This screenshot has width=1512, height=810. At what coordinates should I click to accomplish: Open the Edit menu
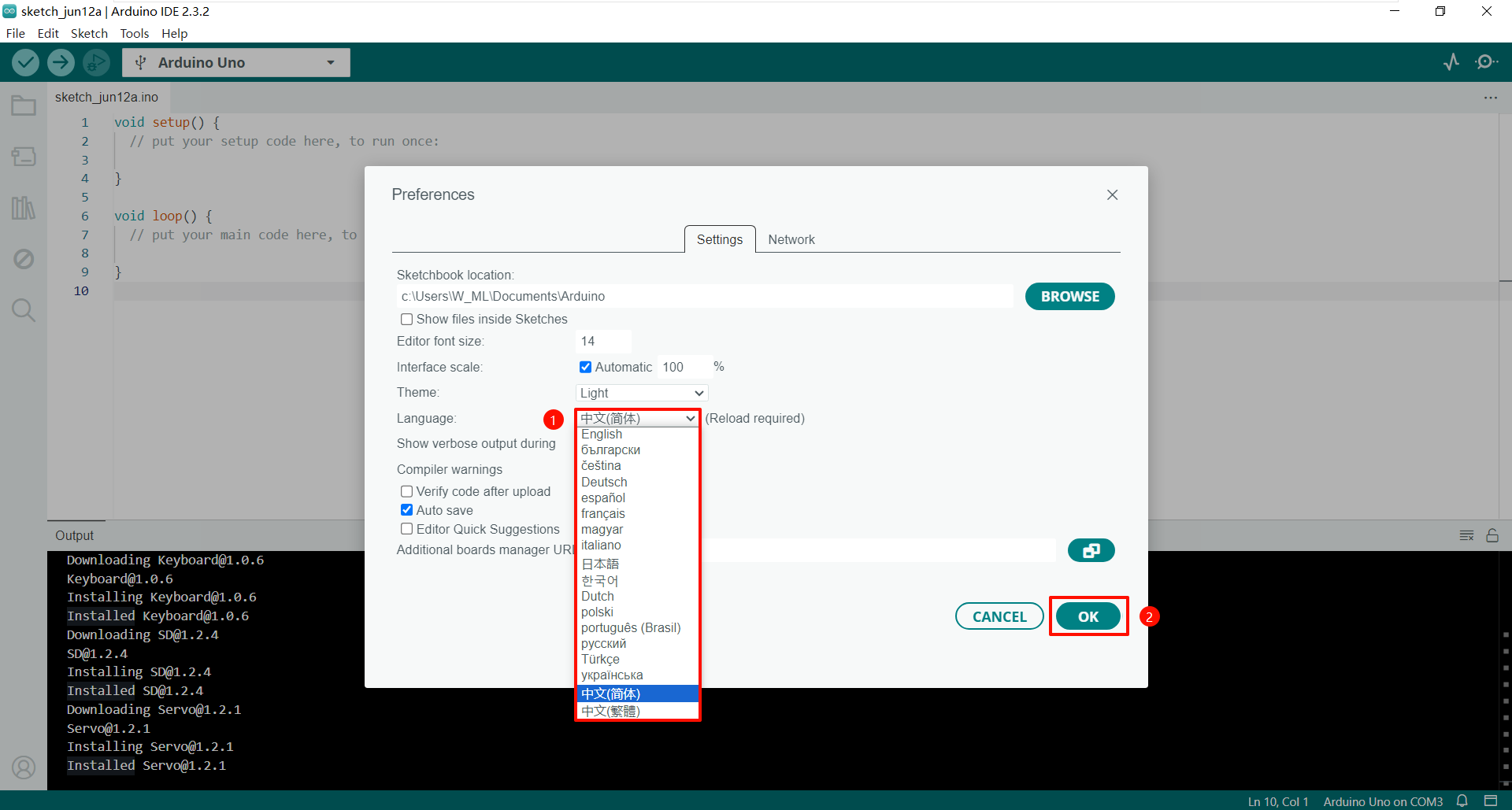(48, 33)
